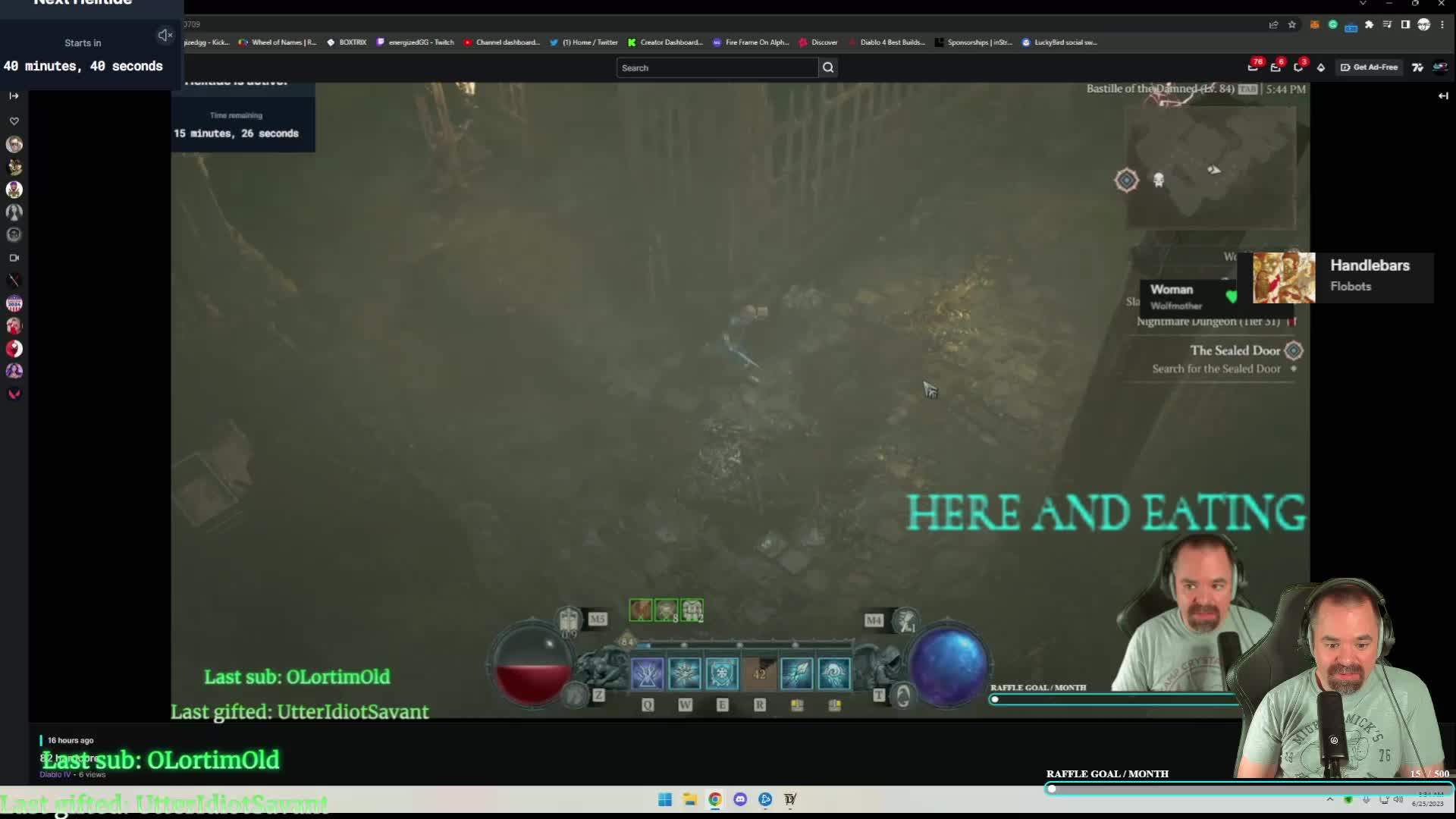Click the Search input field
Viewport: 1456px width, 819px height.
[717, 67]
